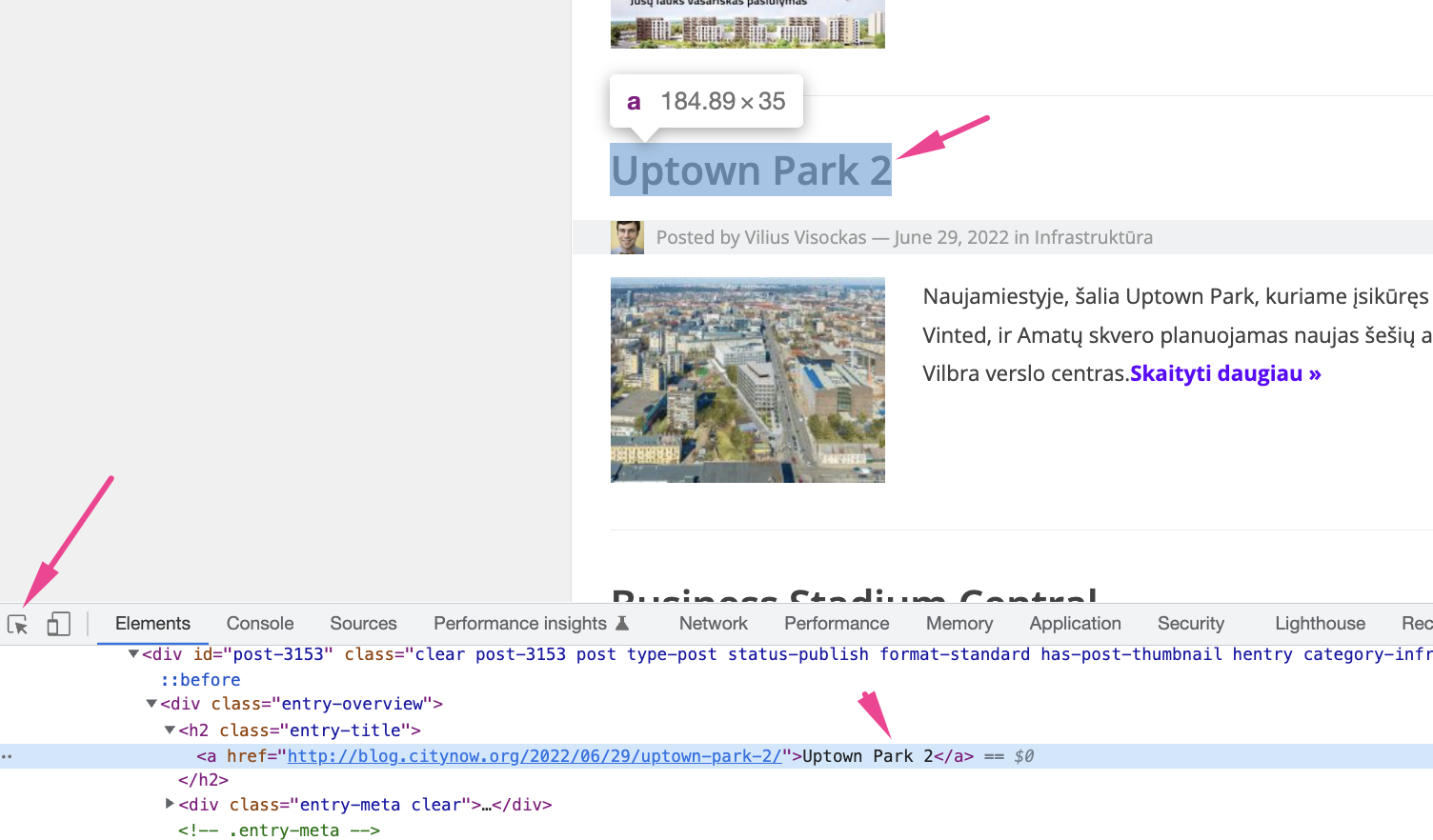Collapse the post-3153 div node

tap(133, 654)
